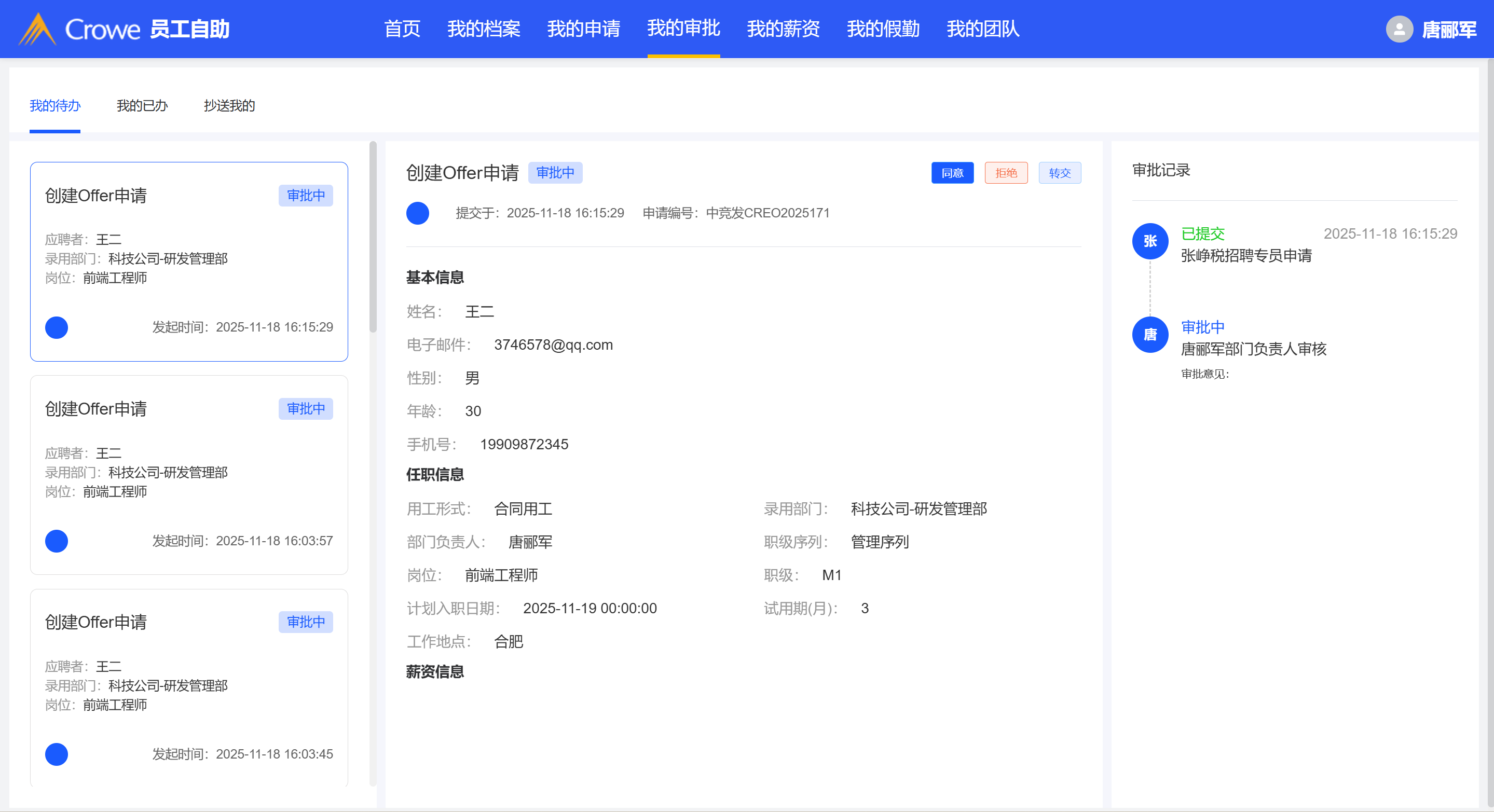Click applicant avatar in detail header

[417, 213]
